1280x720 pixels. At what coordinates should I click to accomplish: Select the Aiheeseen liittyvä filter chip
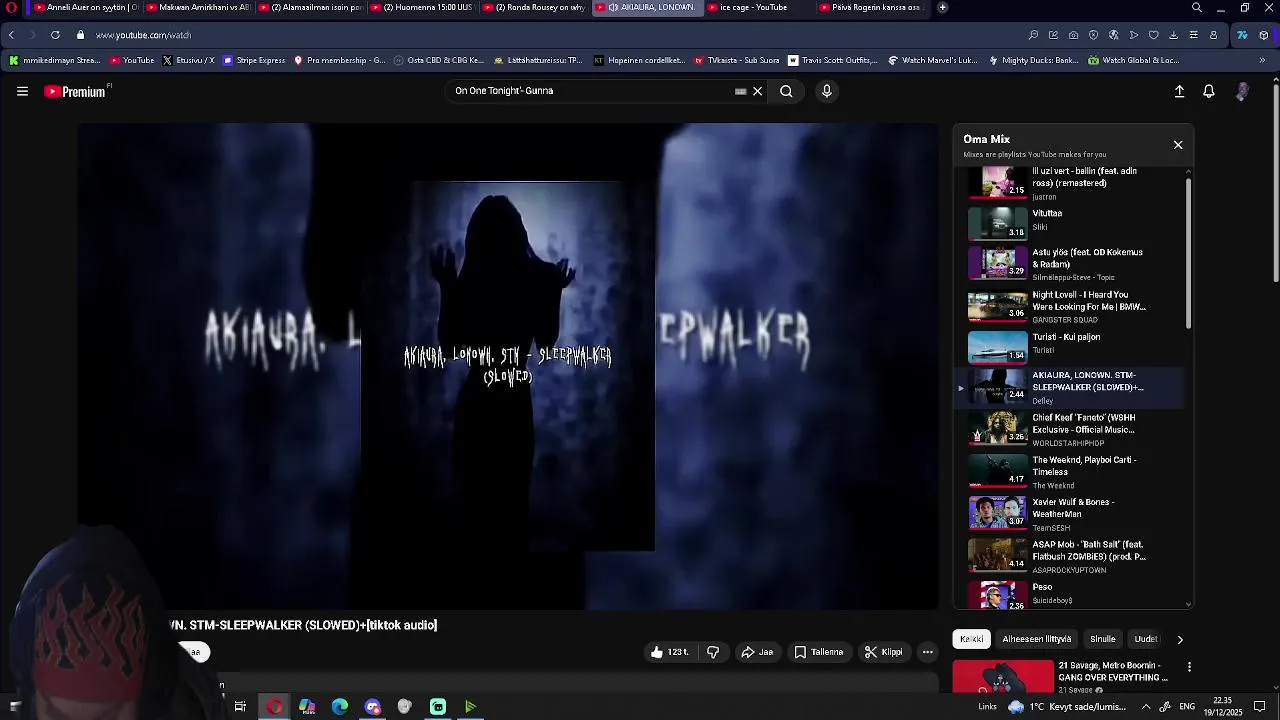point(1036,639)
